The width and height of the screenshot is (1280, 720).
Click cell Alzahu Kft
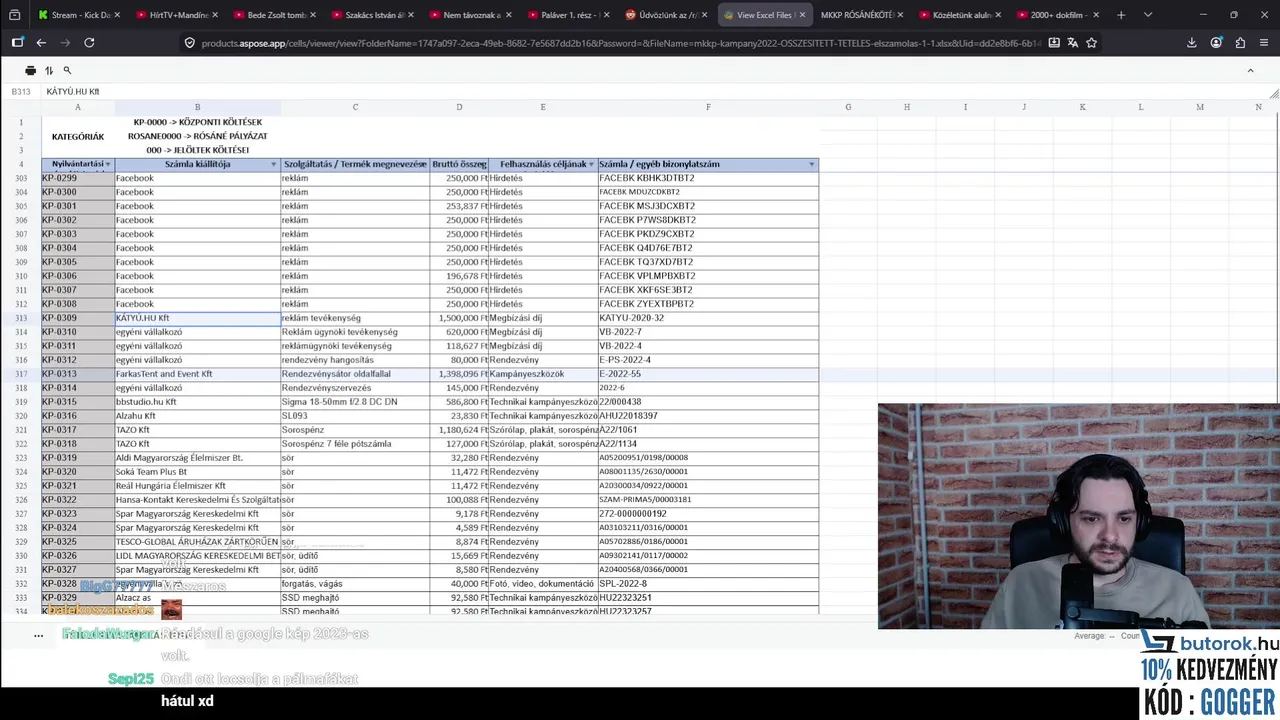point(197,416)
